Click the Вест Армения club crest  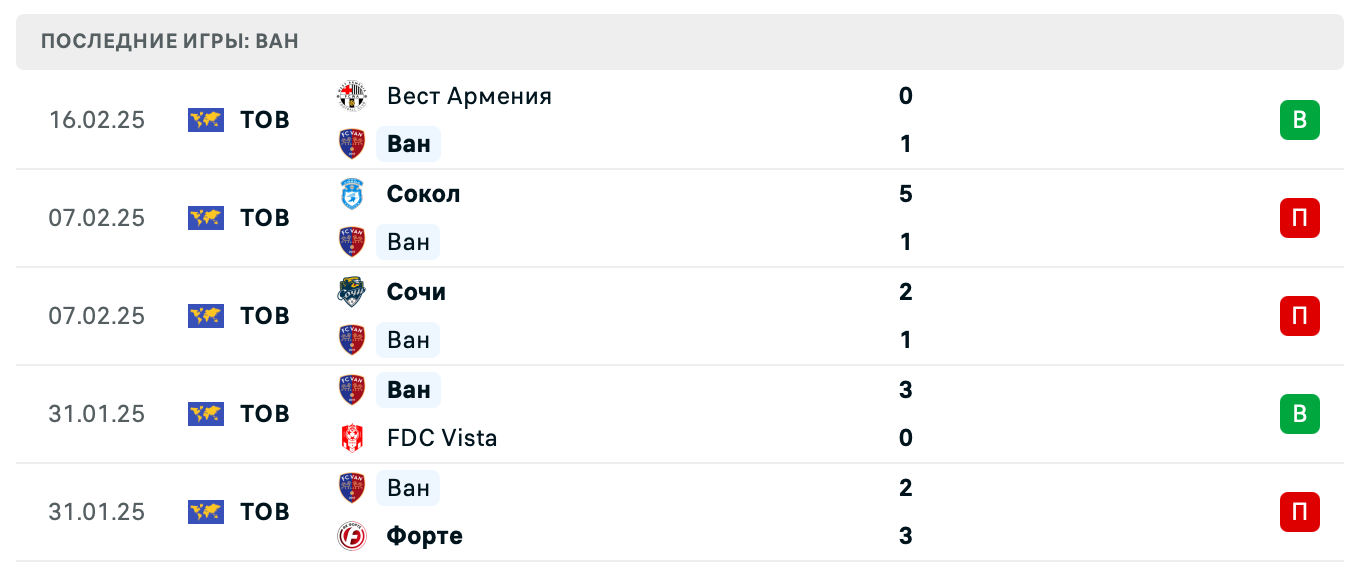pyautogui.click(x=352, y=96)
